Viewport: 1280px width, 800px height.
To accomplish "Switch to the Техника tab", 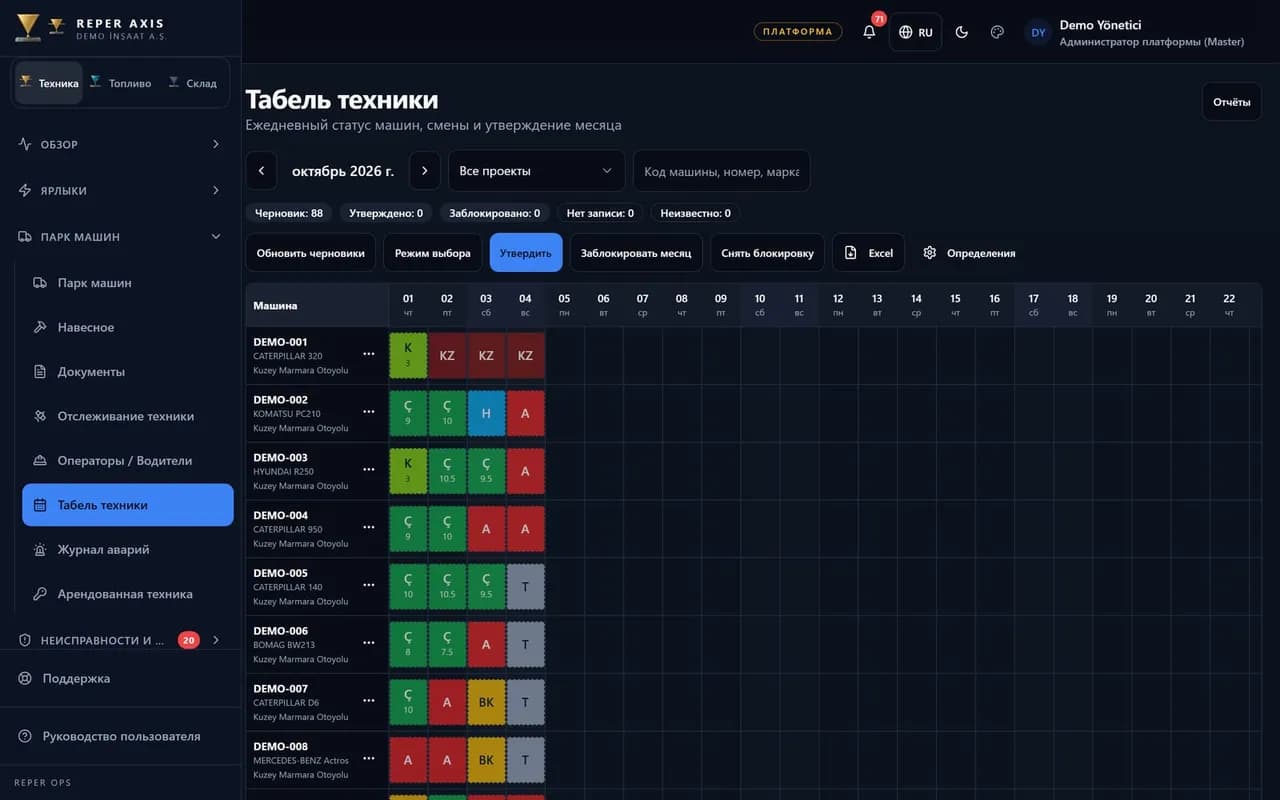I will click(49, 83).
